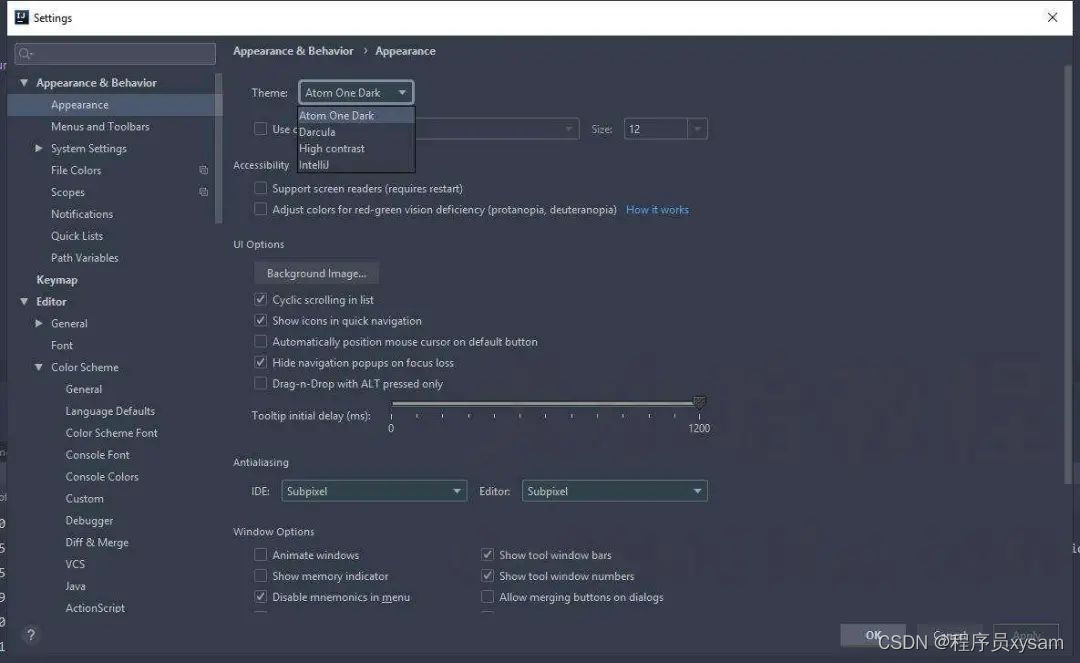Click the settings search field
This screenshot has width=1080, height=663.
point(115,54)
